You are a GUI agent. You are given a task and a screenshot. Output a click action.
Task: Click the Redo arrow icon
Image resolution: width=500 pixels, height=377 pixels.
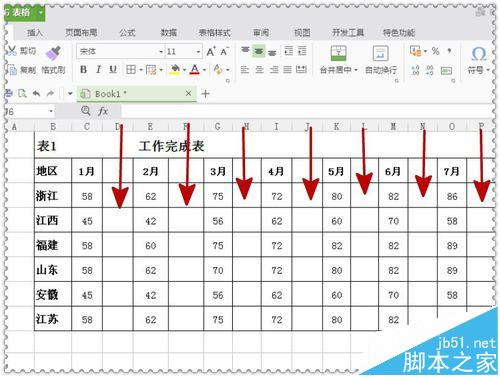coord(50,94)
